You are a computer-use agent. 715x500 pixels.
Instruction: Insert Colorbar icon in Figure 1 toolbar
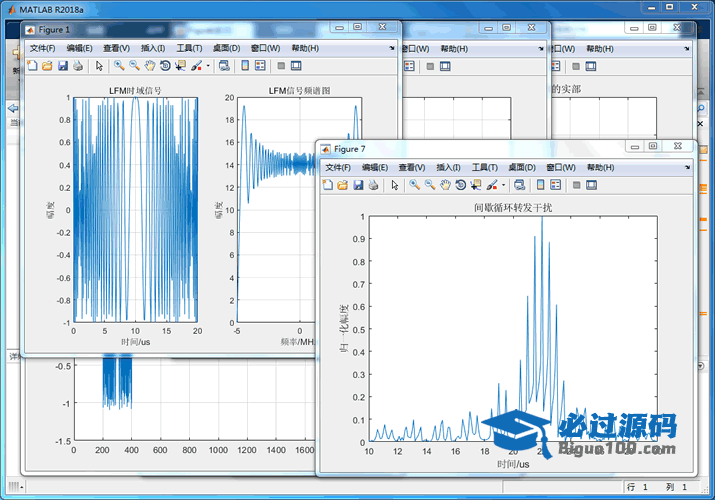245,66
